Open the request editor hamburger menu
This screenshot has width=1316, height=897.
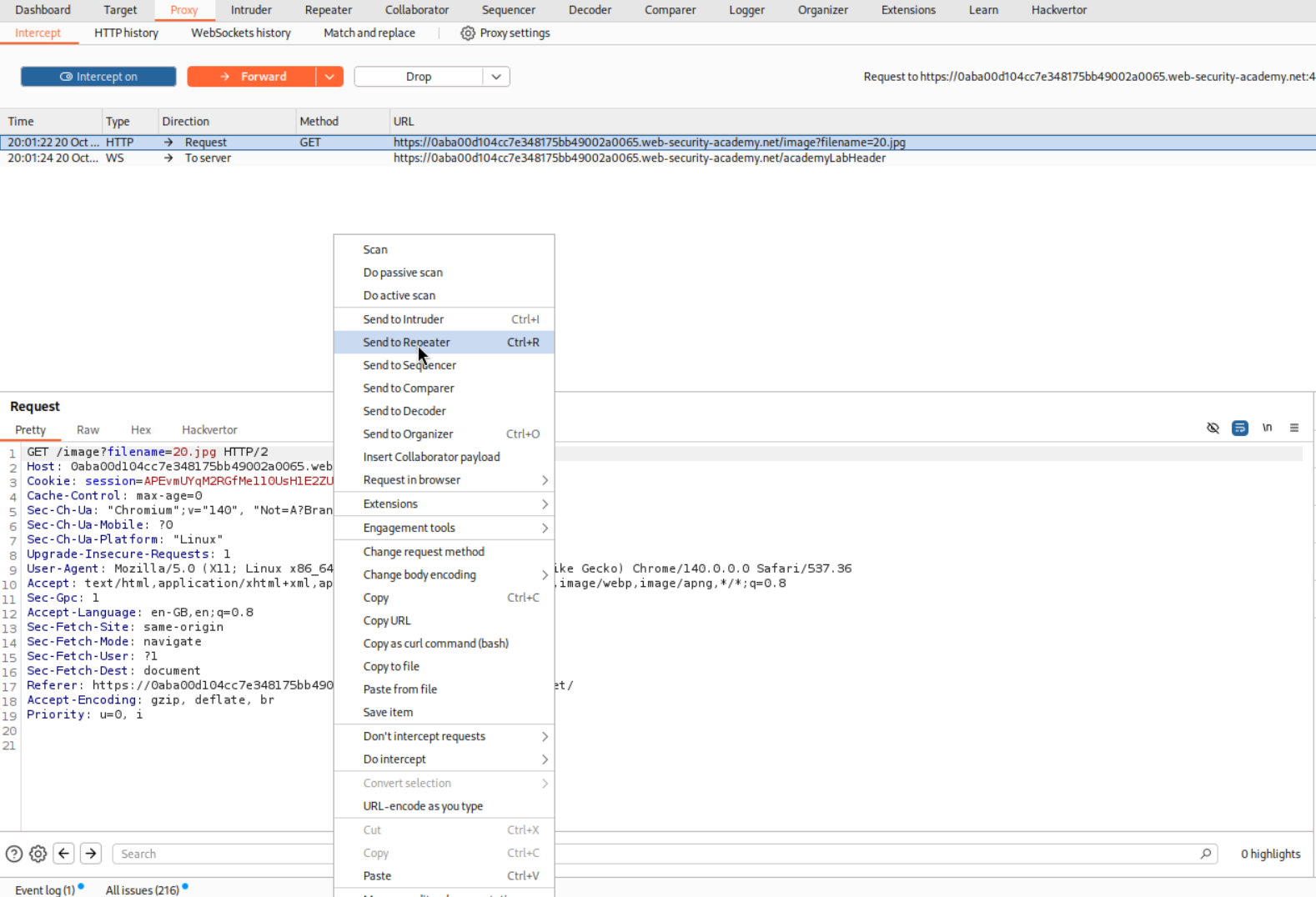1294,428
